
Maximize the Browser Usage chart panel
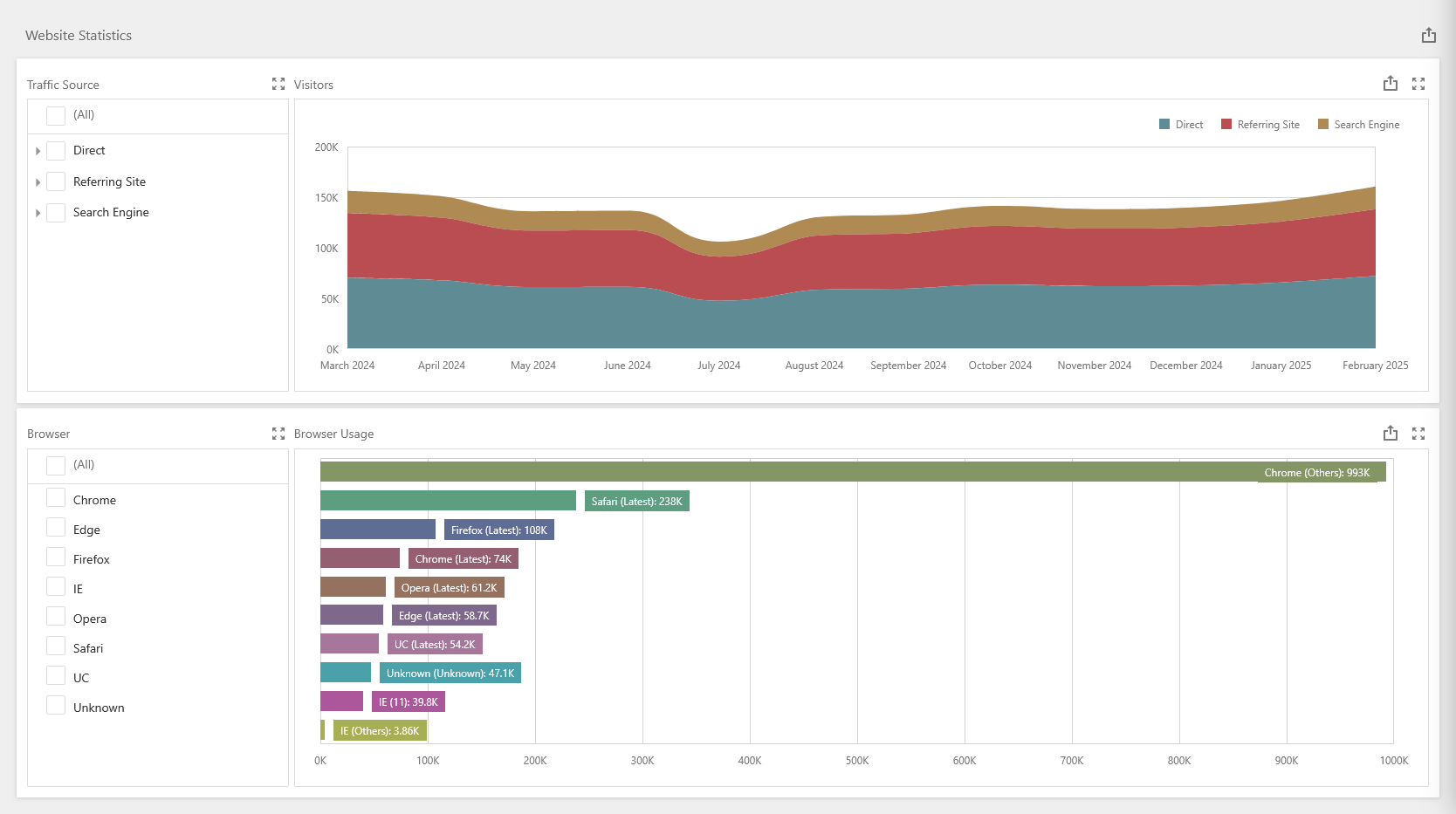point(1418,434)
